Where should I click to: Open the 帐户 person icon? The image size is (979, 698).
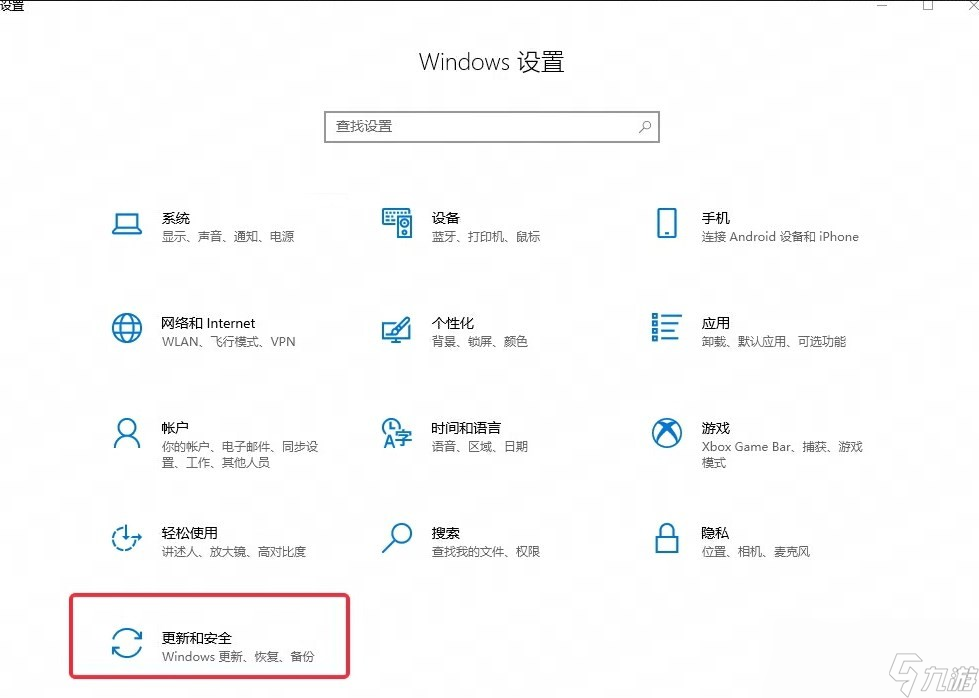click(x=127, y=433)
